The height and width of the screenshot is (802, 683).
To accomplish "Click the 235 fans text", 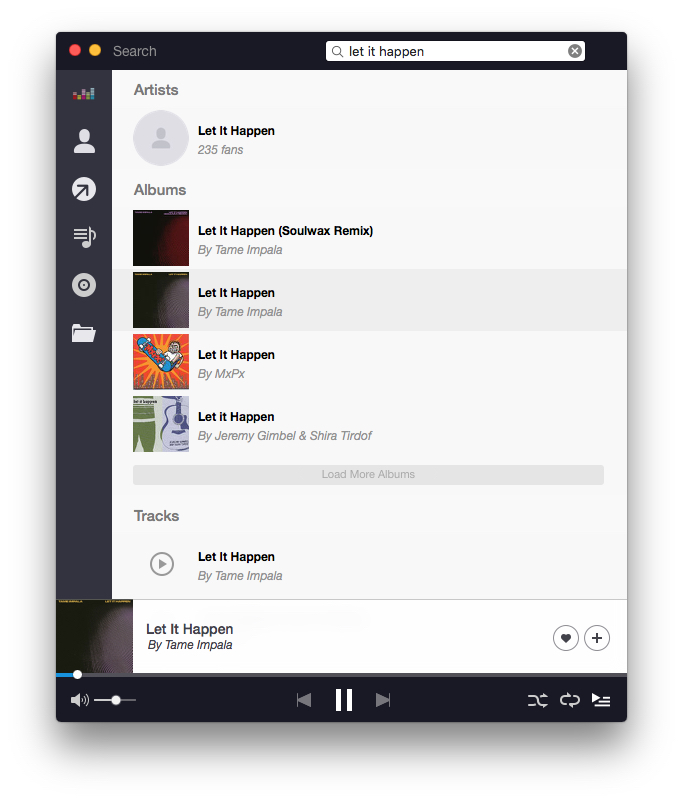I will (x=221, y=150).
